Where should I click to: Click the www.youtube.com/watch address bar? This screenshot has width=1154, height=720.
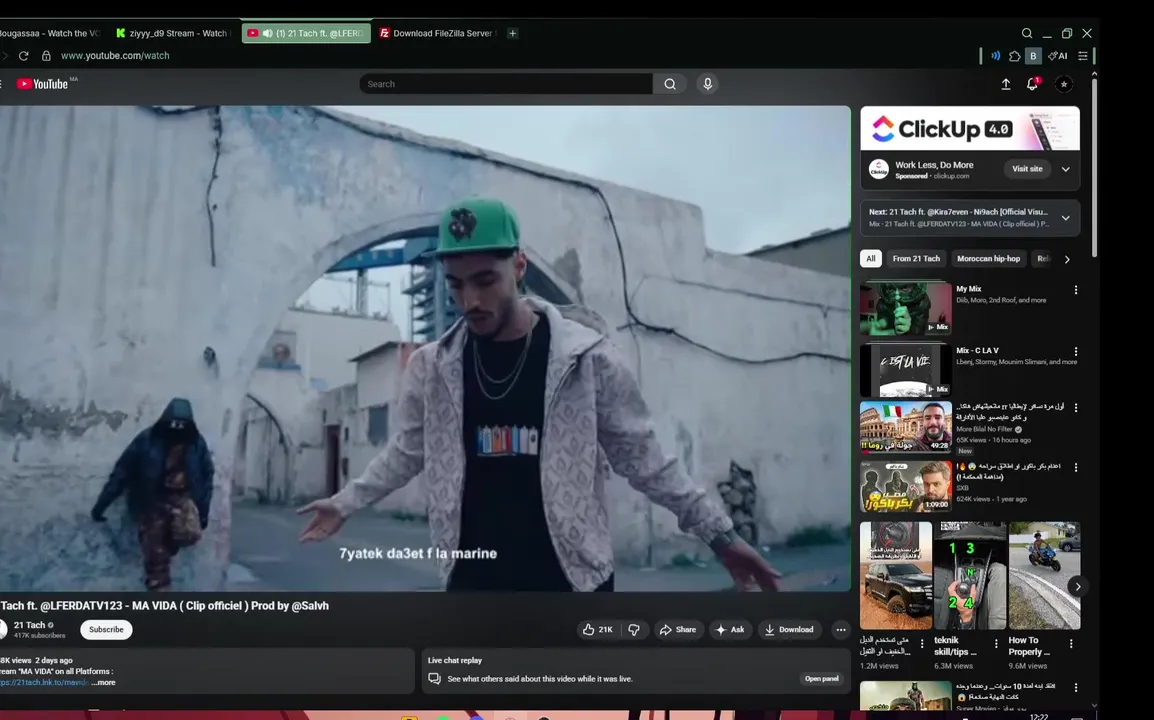pos(115,56)
